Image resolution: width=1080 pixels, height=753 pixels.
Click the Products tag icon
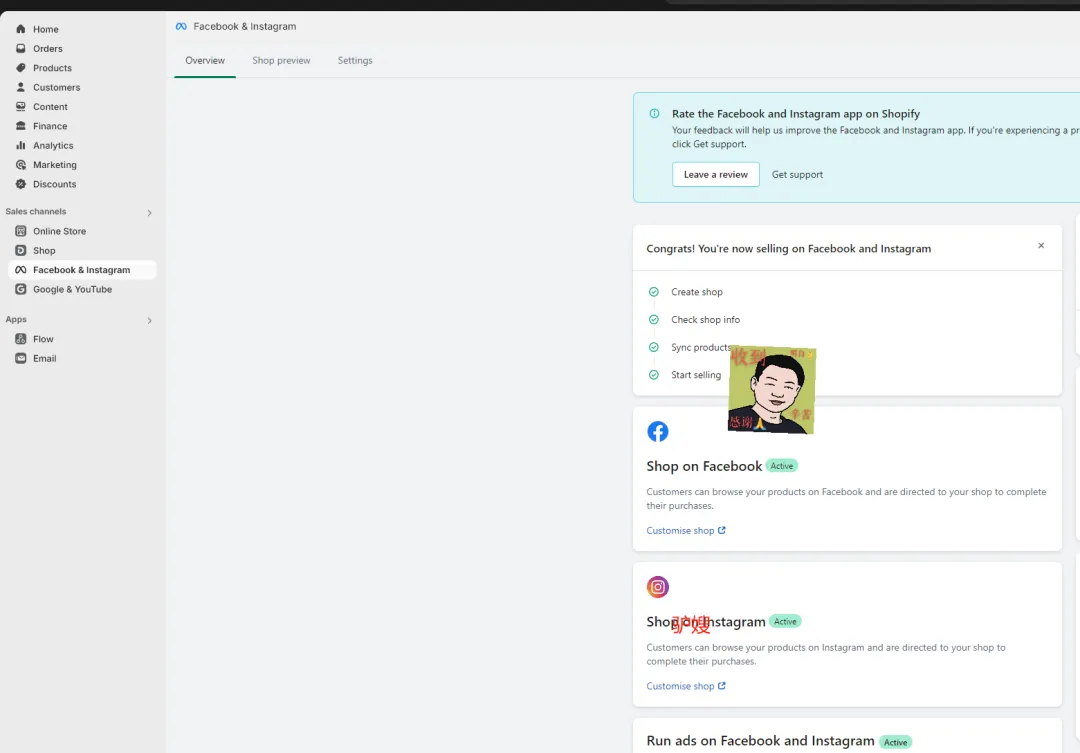(21, 68)
